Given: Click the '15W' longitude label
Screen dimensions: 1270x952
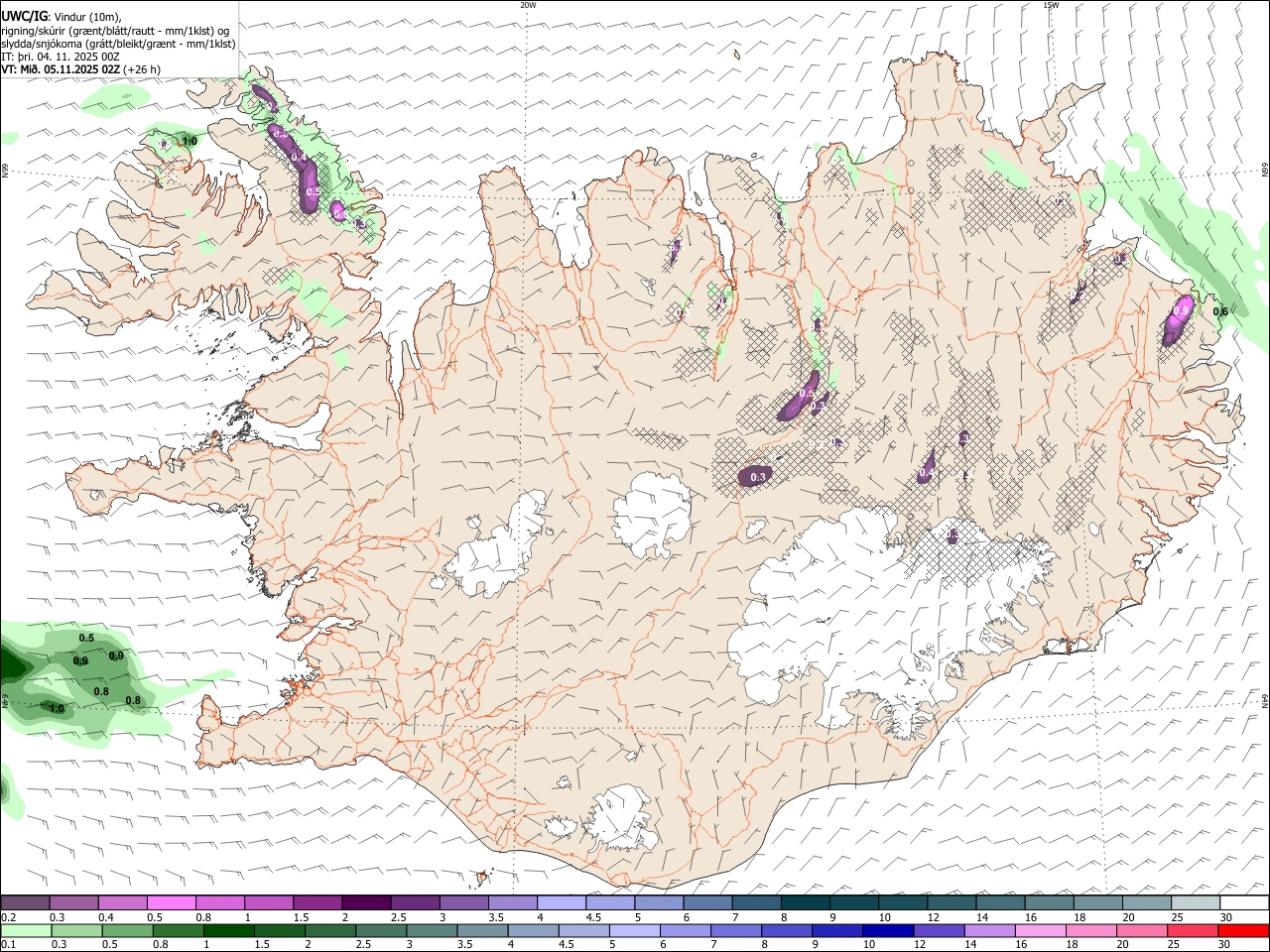Looking at the screenshot, I should pos(1051,5).
